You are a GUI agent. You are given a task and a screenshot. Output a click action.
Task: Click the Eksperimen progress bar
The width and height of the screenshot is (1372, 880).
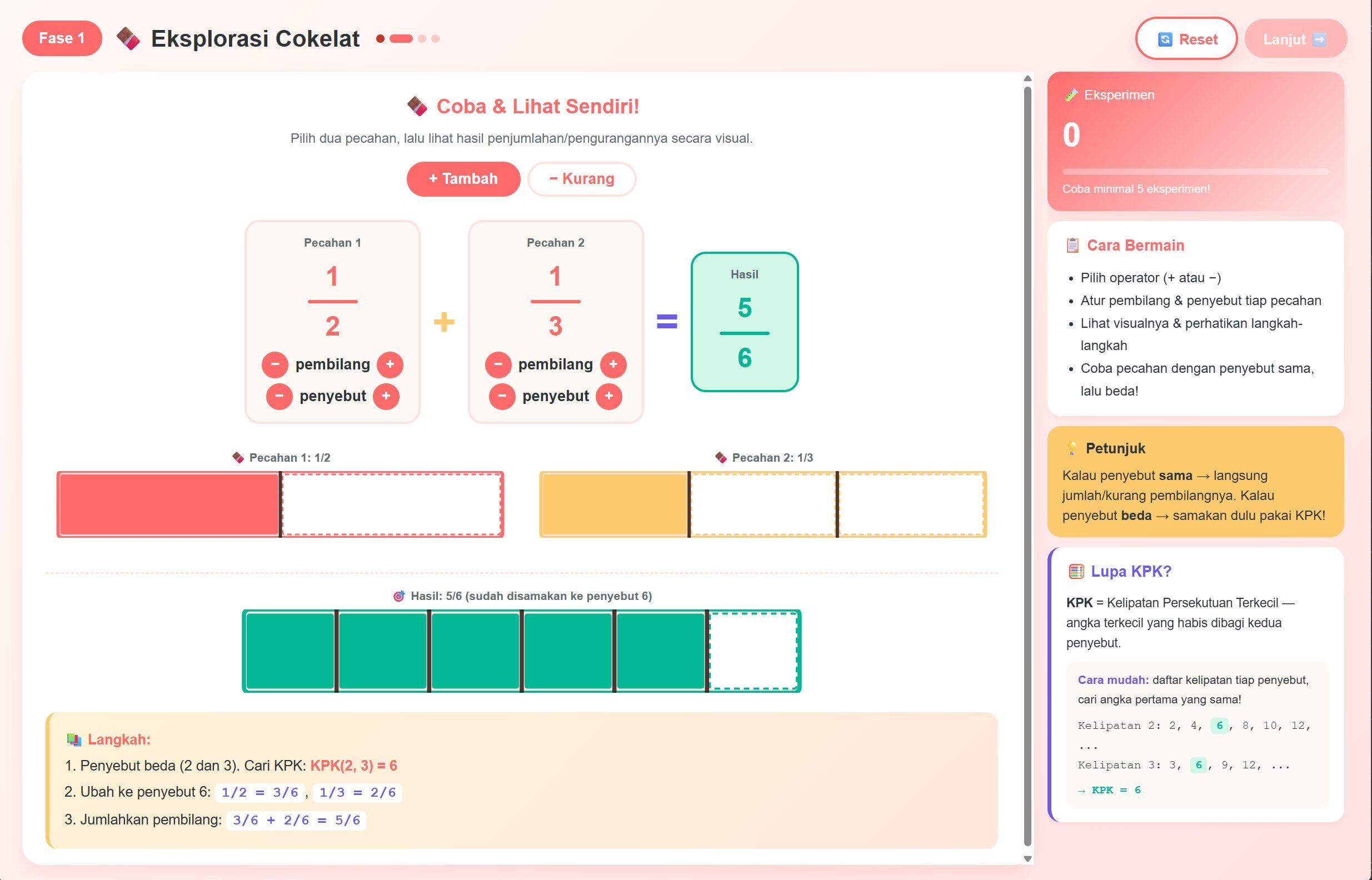1195,172
